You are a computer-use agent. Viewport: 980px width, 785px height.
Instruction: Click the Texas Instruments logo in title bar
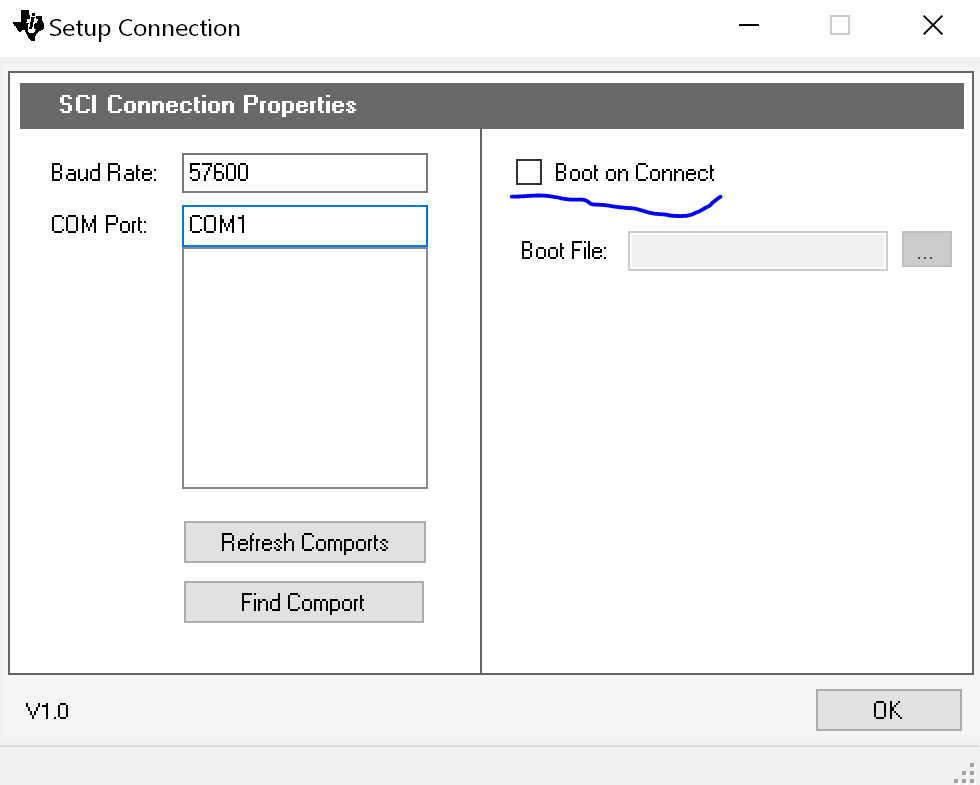pos(29,26)
